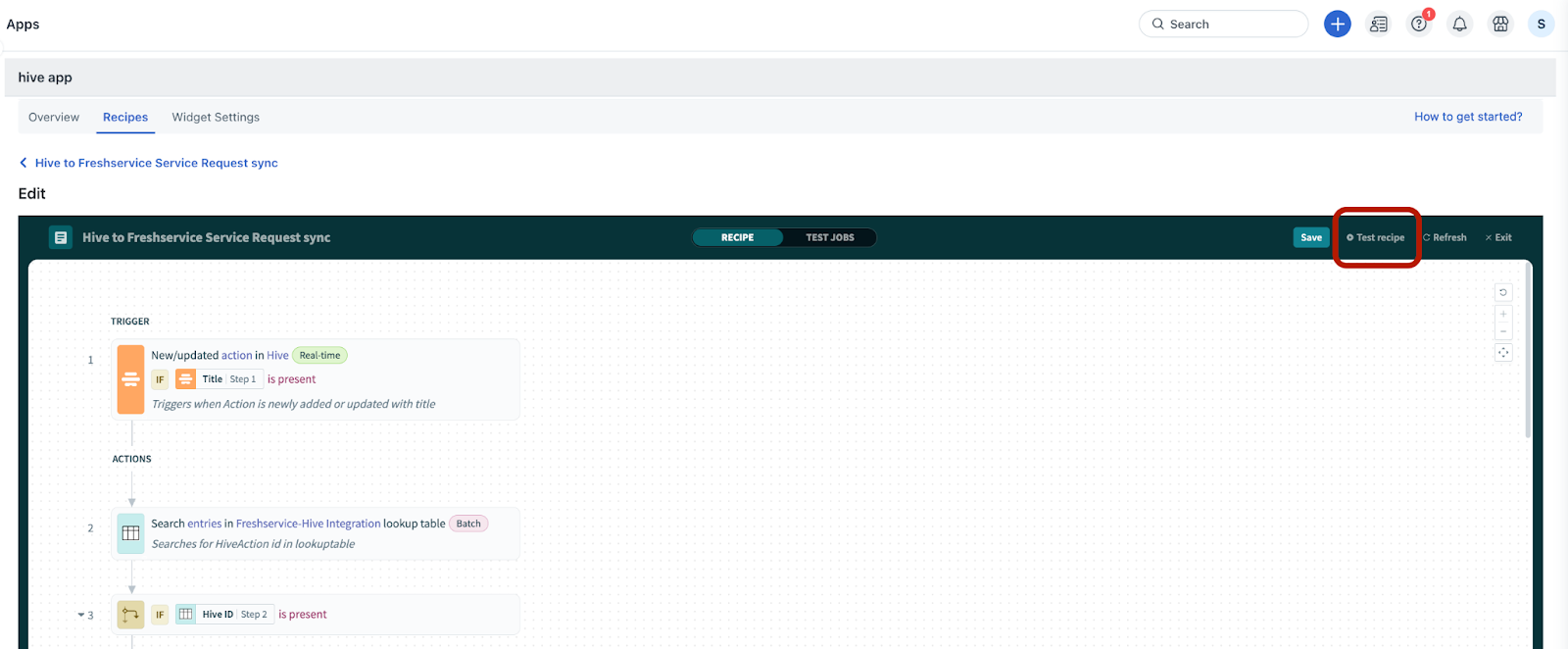Click the 'hive app' header text
The image size is (1568, 649).
pyautogui.click(x=45, y=77)
